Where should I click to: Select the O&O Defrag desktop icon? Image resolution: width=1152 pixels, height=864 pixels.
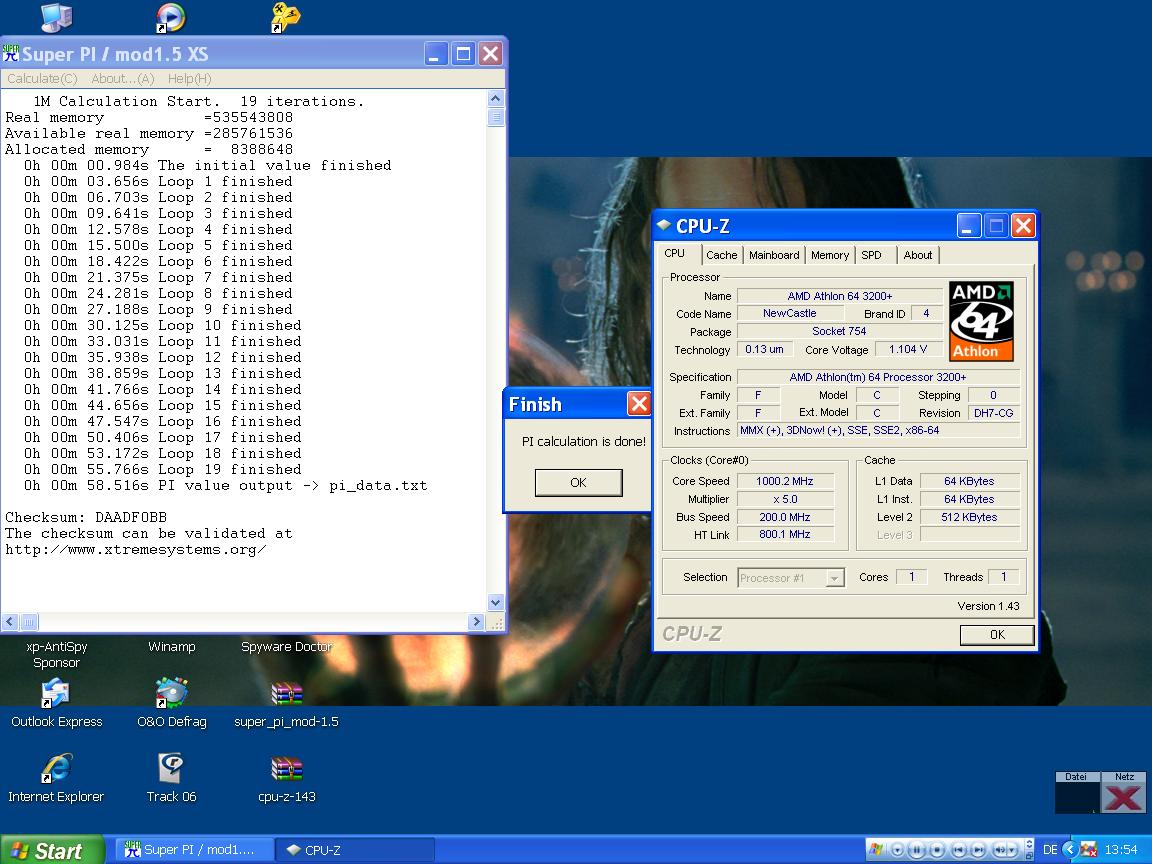[x=171, y=694]
